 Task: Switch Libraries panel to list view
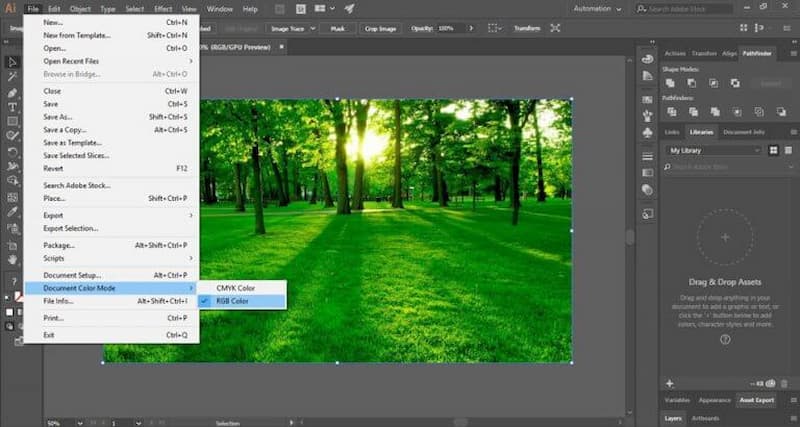pos(788,150)
